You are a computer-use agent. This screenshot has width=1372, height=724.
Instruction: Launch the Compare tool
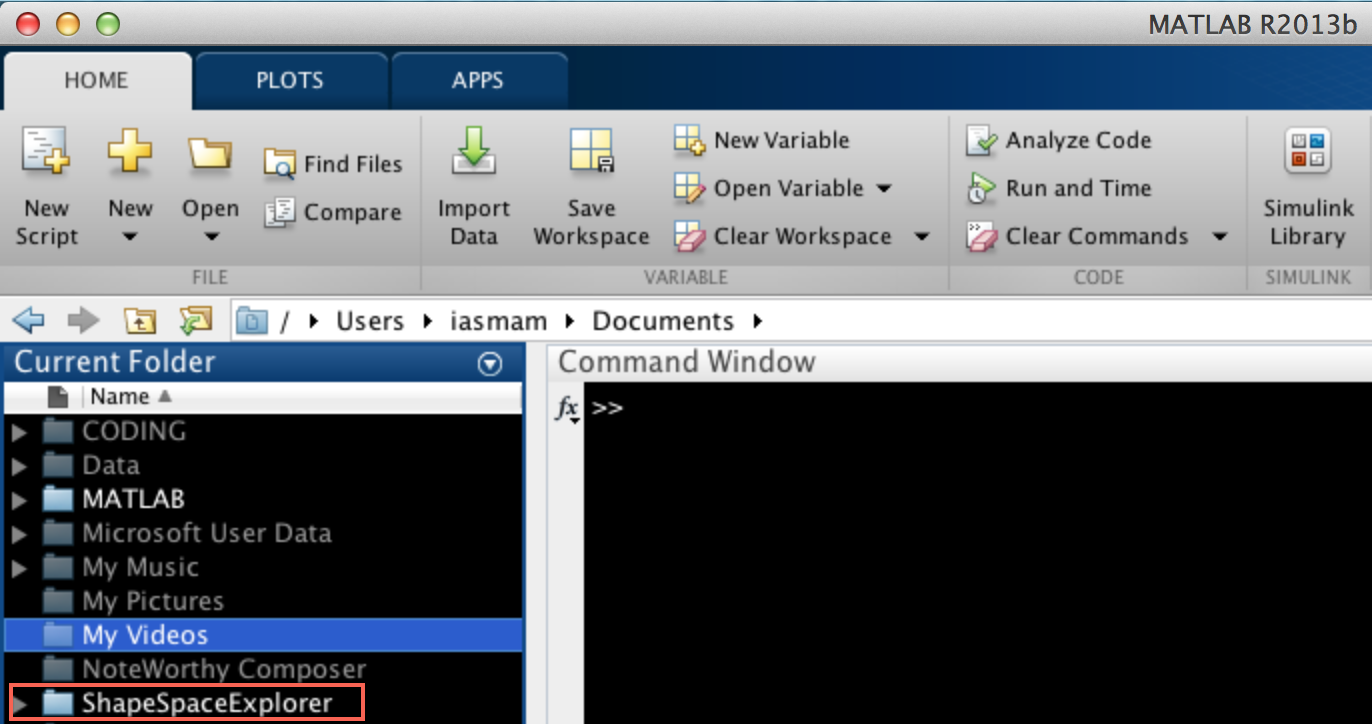click(x=333, y=212)
